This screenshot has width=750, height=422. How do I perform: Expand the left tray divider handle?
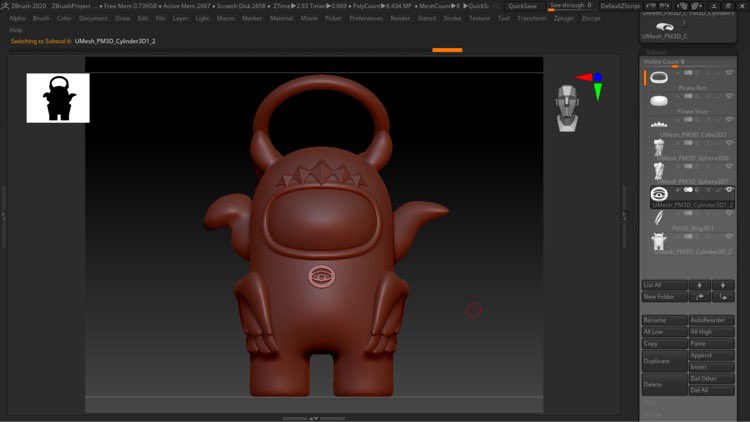(x=3, y=216)
